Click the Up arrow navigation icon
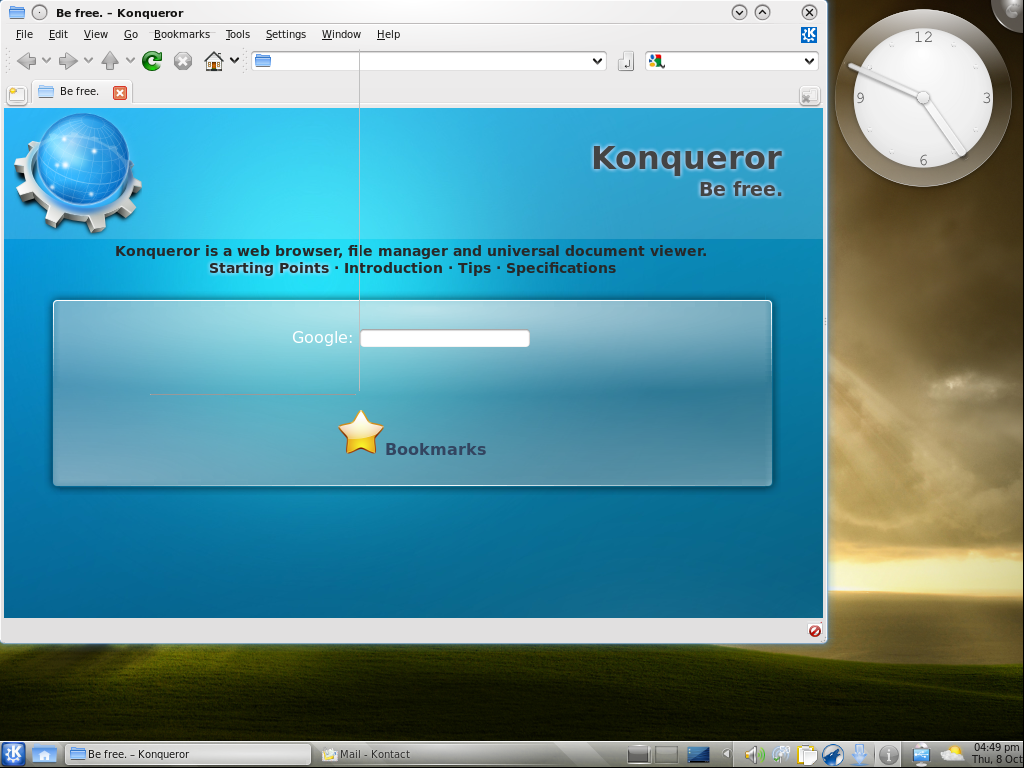 [110, 61]
